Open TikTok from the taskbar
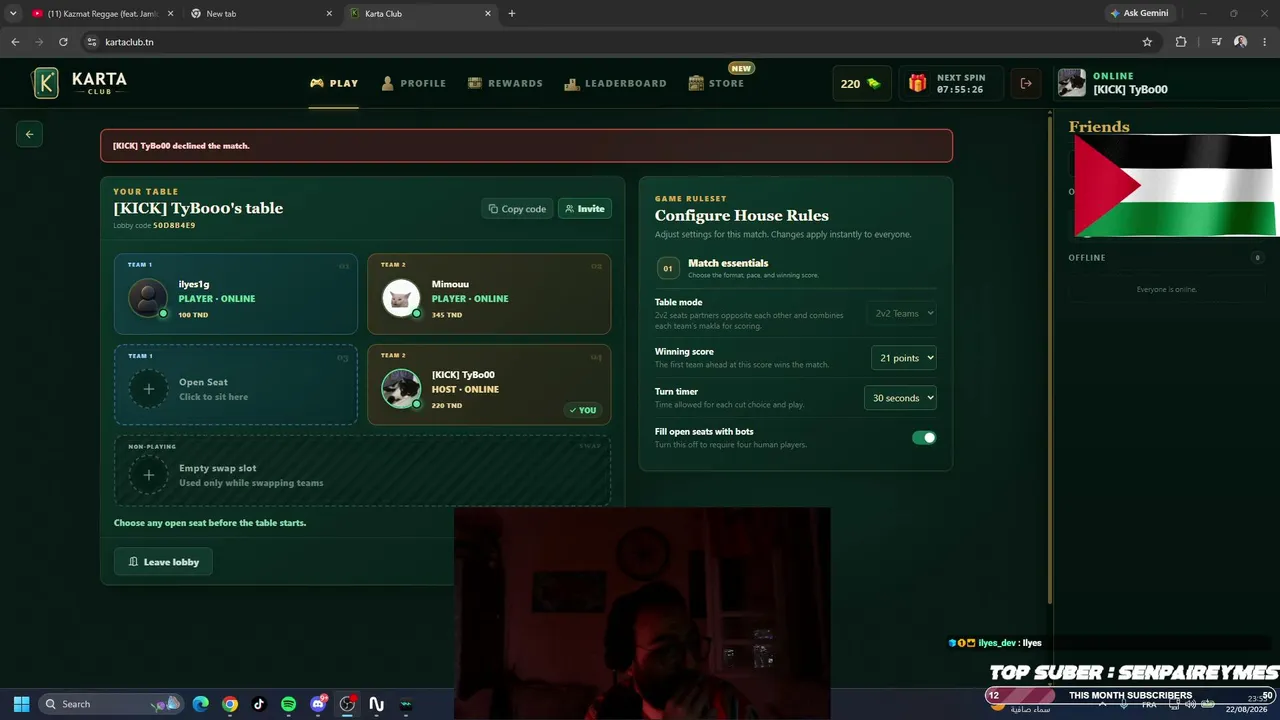 point(259,704)
